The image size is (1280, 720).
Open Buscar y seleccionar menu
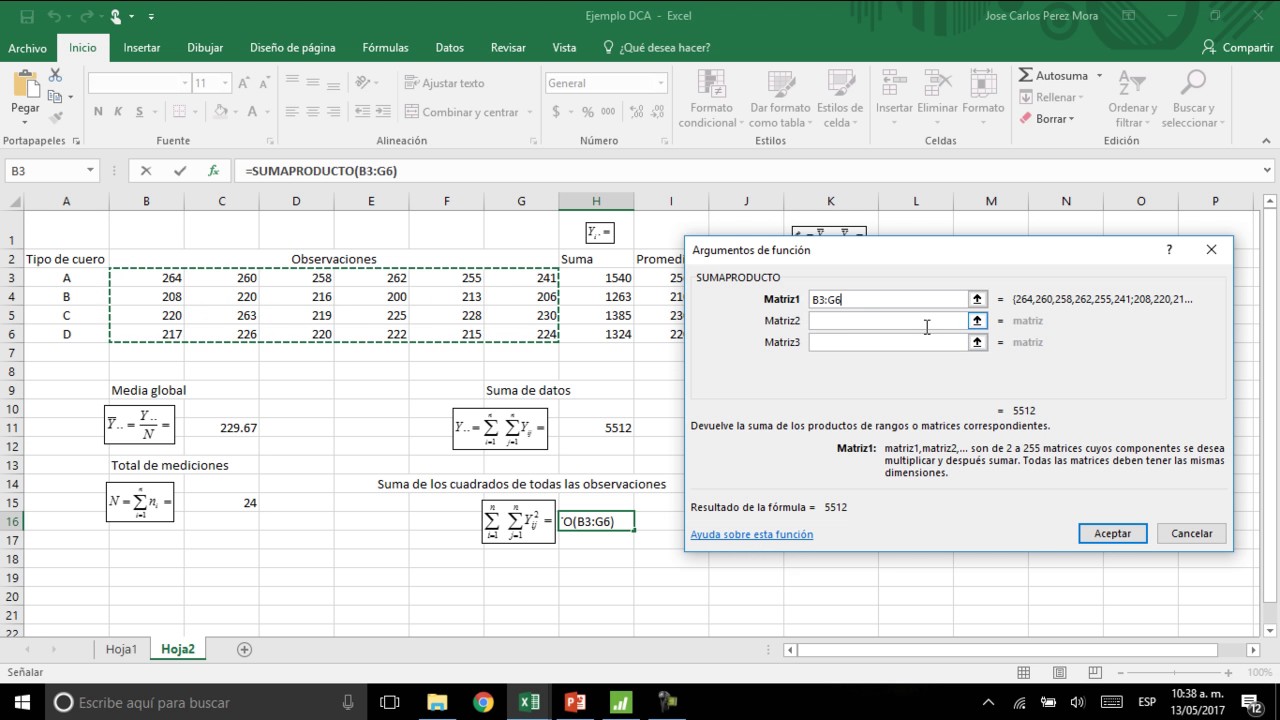(1193, 99)
